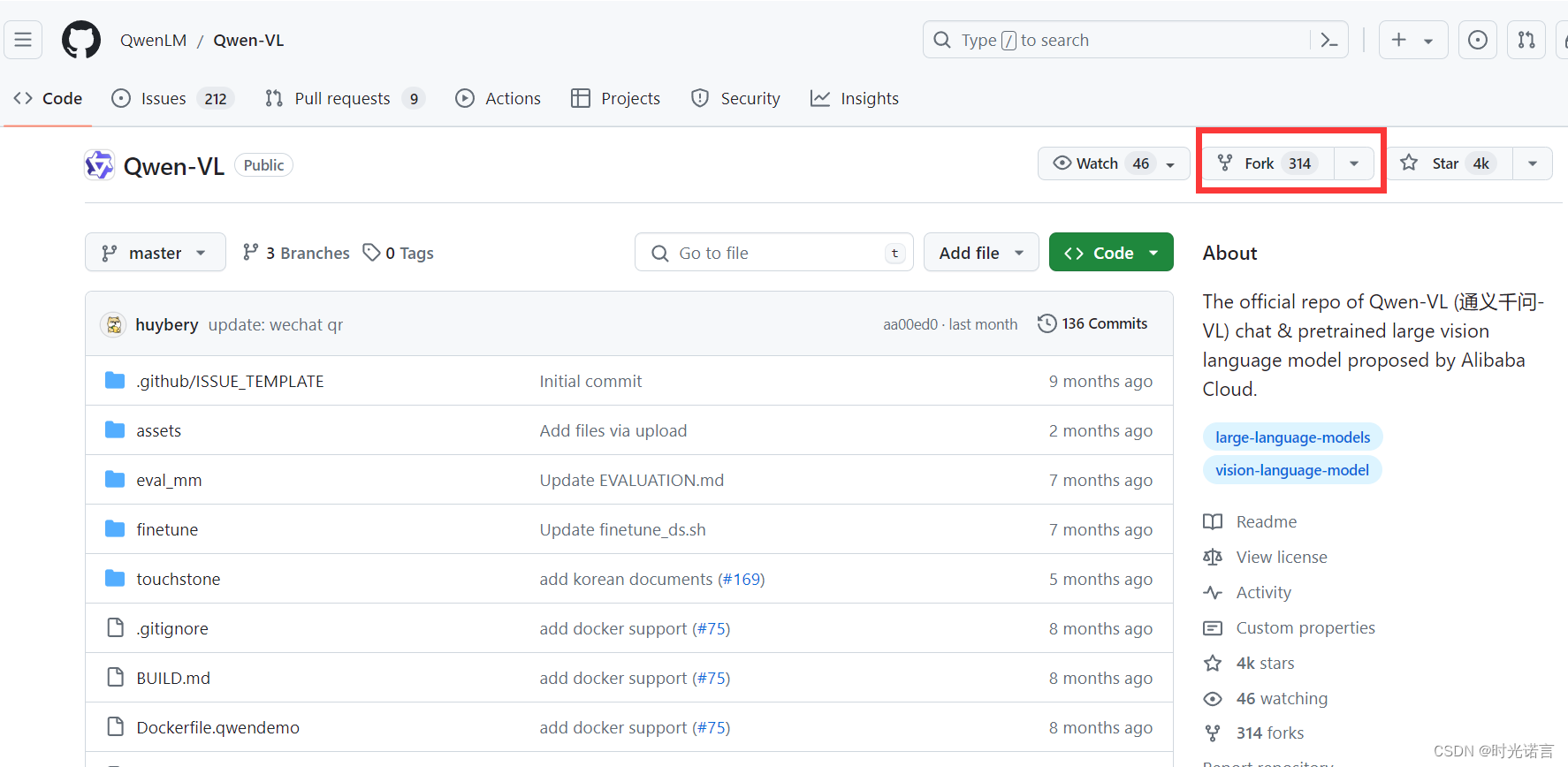Expand the Fork options dropdown arrow
This screenshot has height=767, width=1568.
(1354, 163)
